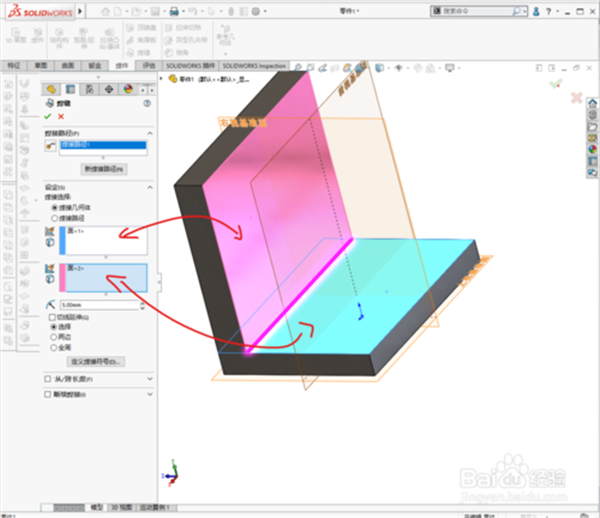The image size is (600, 518).
Task: Enable the 从/到长度 checkbox
Action: coord(47,379)
